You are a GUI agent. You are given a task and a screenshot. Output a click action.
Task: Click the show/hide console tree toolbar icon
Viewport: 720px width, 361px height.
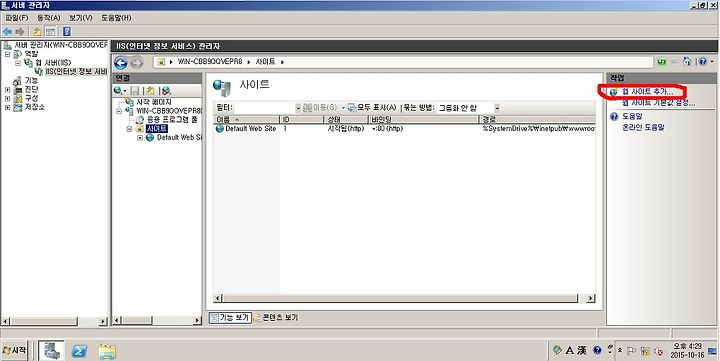point(51,32)
